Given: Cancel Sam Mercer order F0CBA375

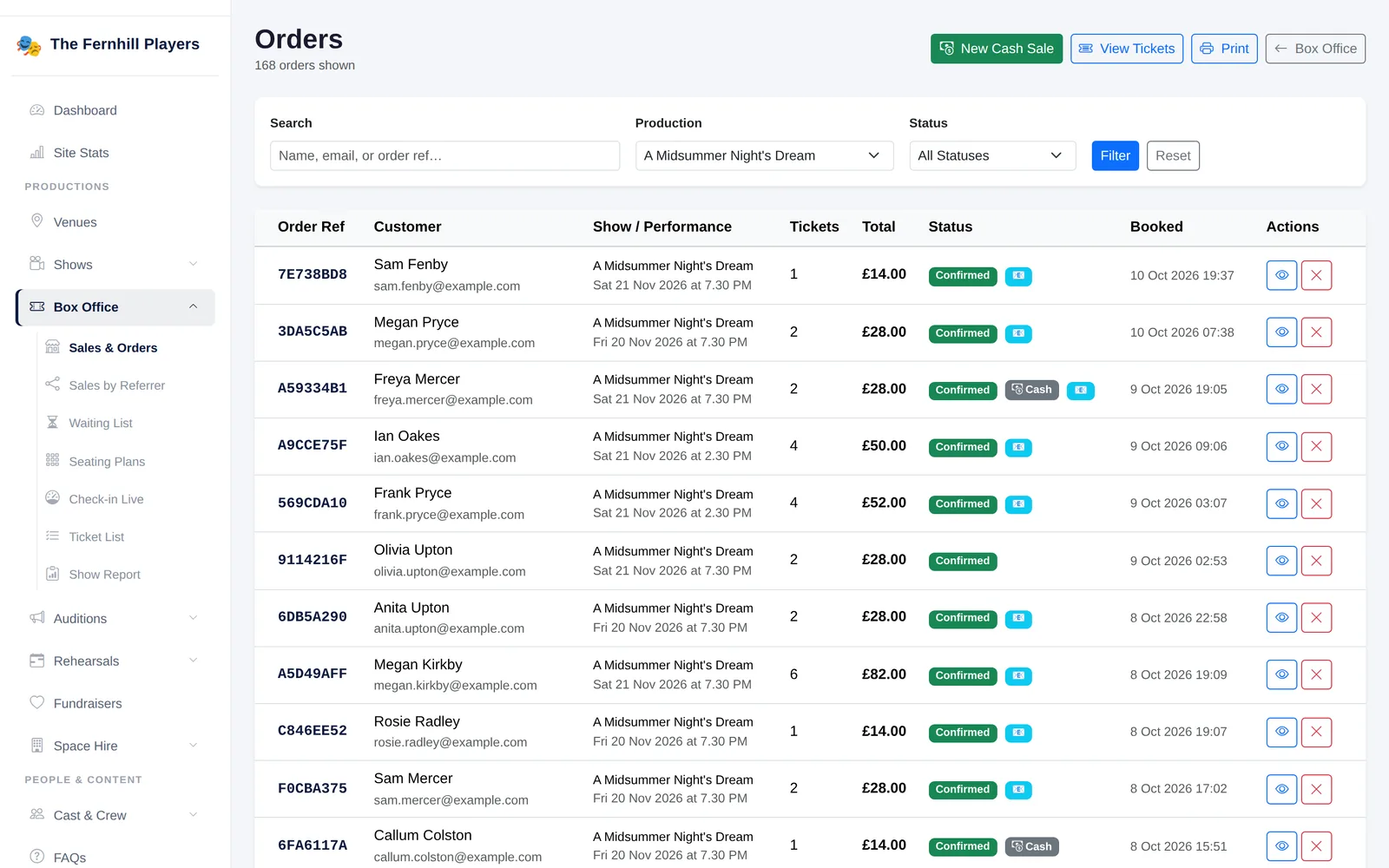Looking at the screenshot, I should [x=1316, y=789].
